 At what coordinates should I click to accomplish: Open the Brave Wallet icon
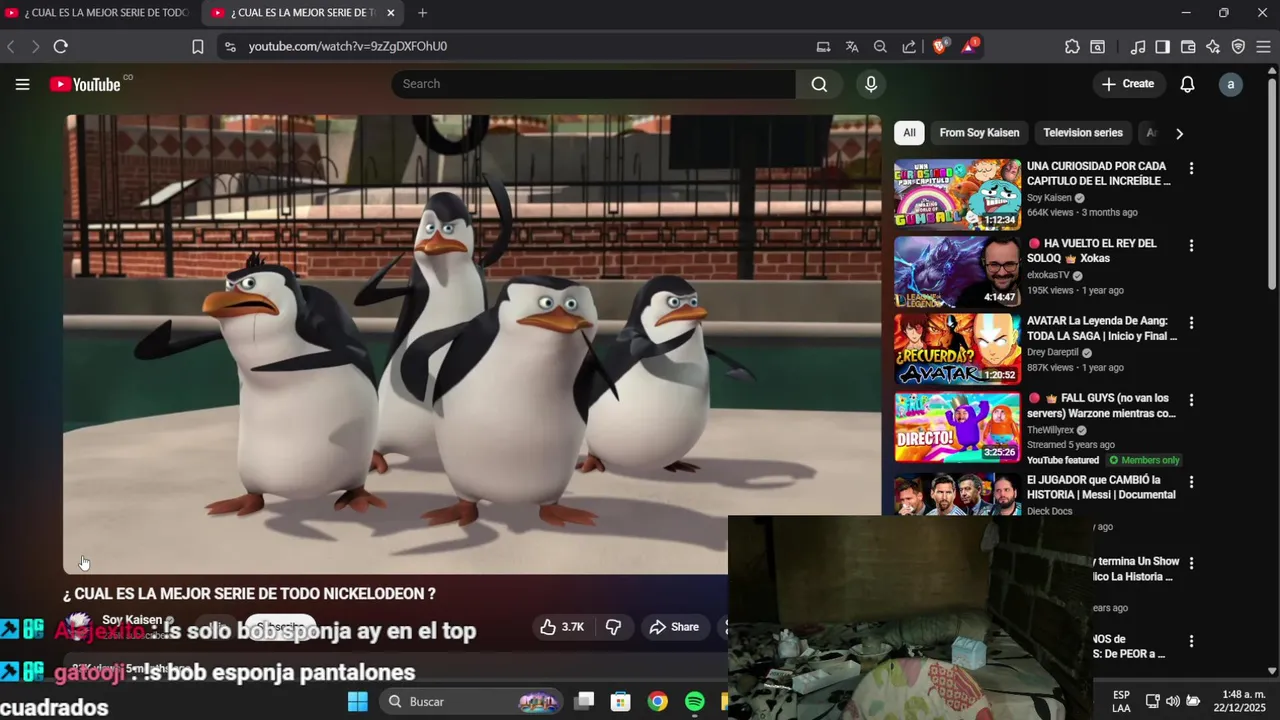click(x=1188, y=46)
